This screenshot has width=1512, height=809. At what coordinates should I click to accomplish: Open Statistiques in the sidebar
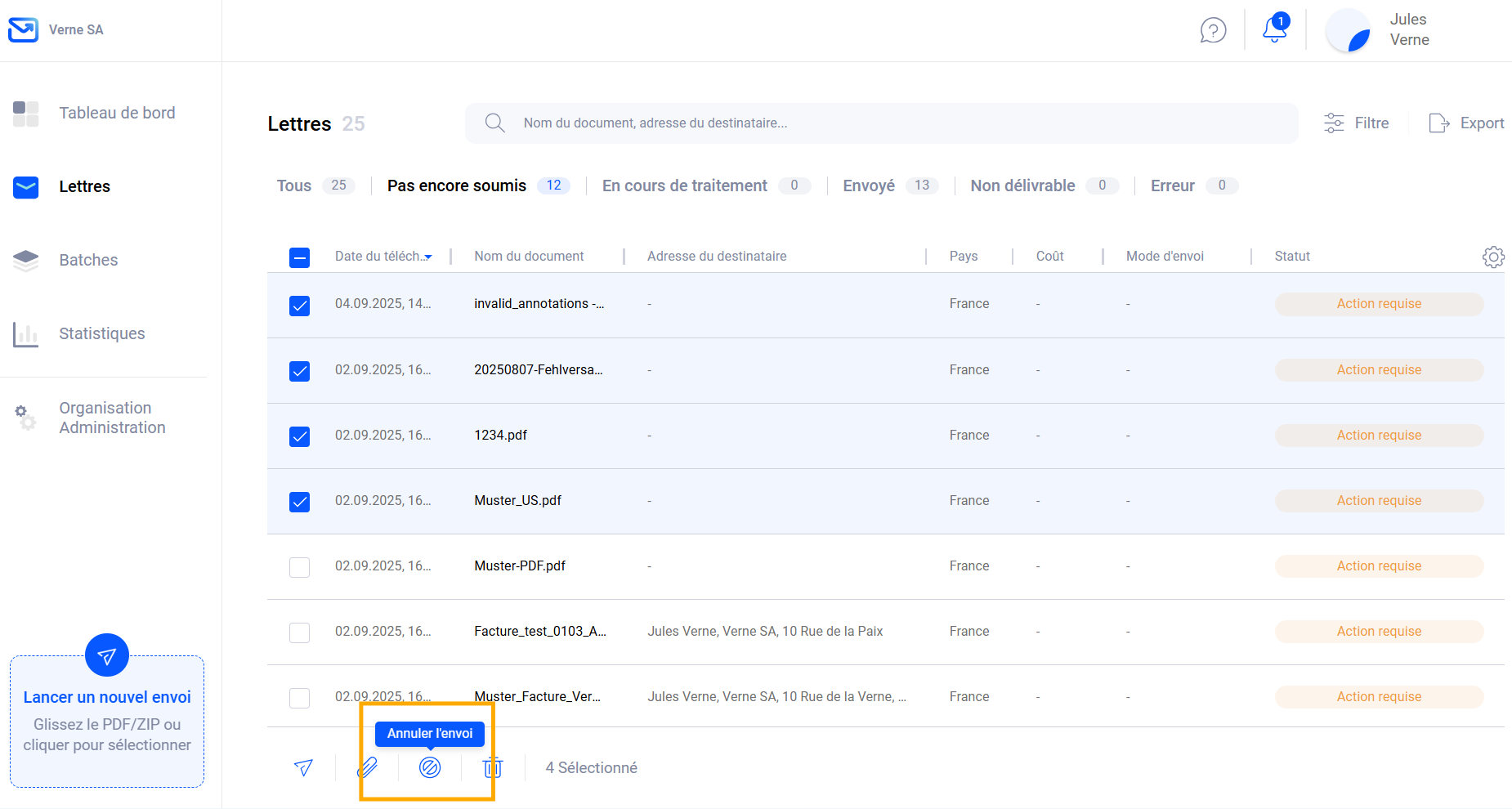click(x=101, y=333)
